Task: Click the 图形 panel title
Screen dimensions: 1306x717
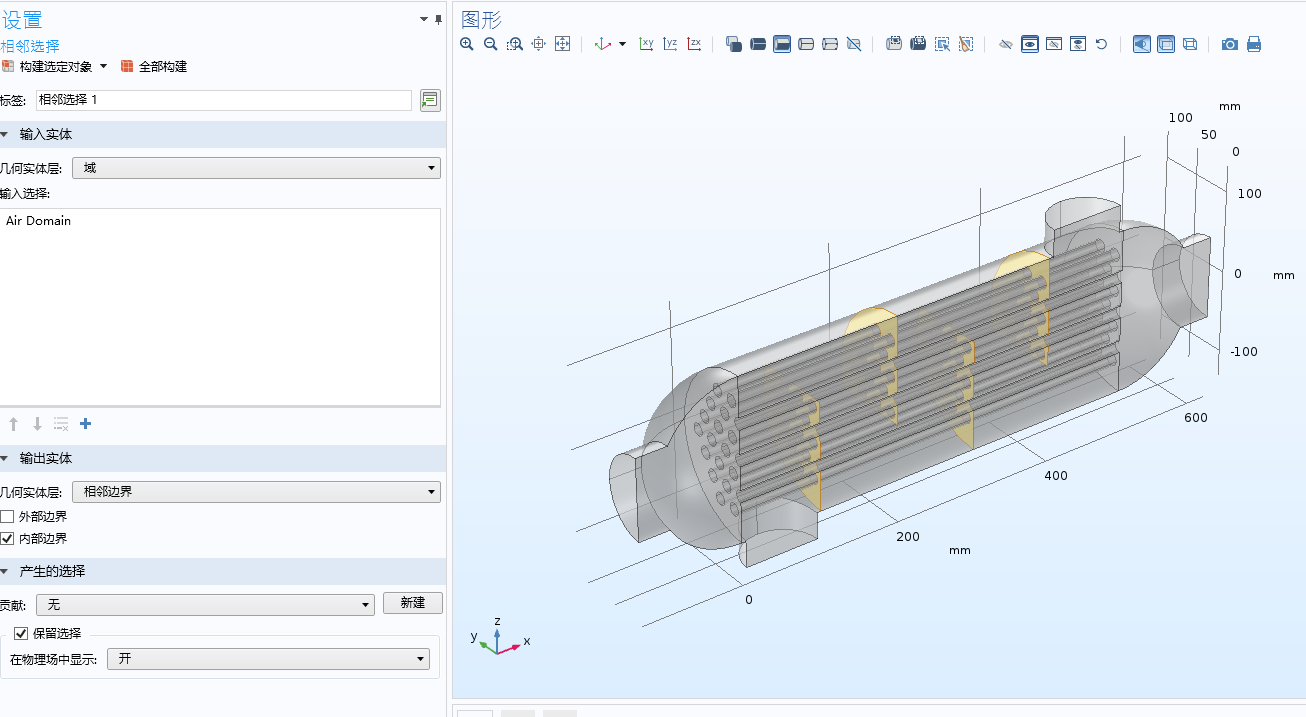Action: point(481,20)
